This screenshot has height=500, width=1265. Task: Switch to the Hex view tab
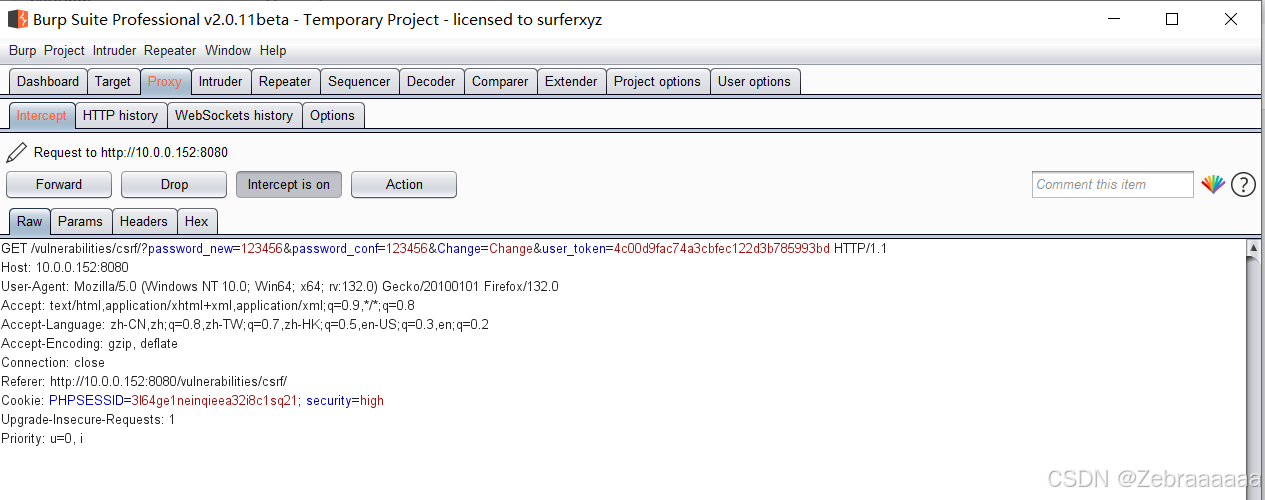(x=196, y=222)
